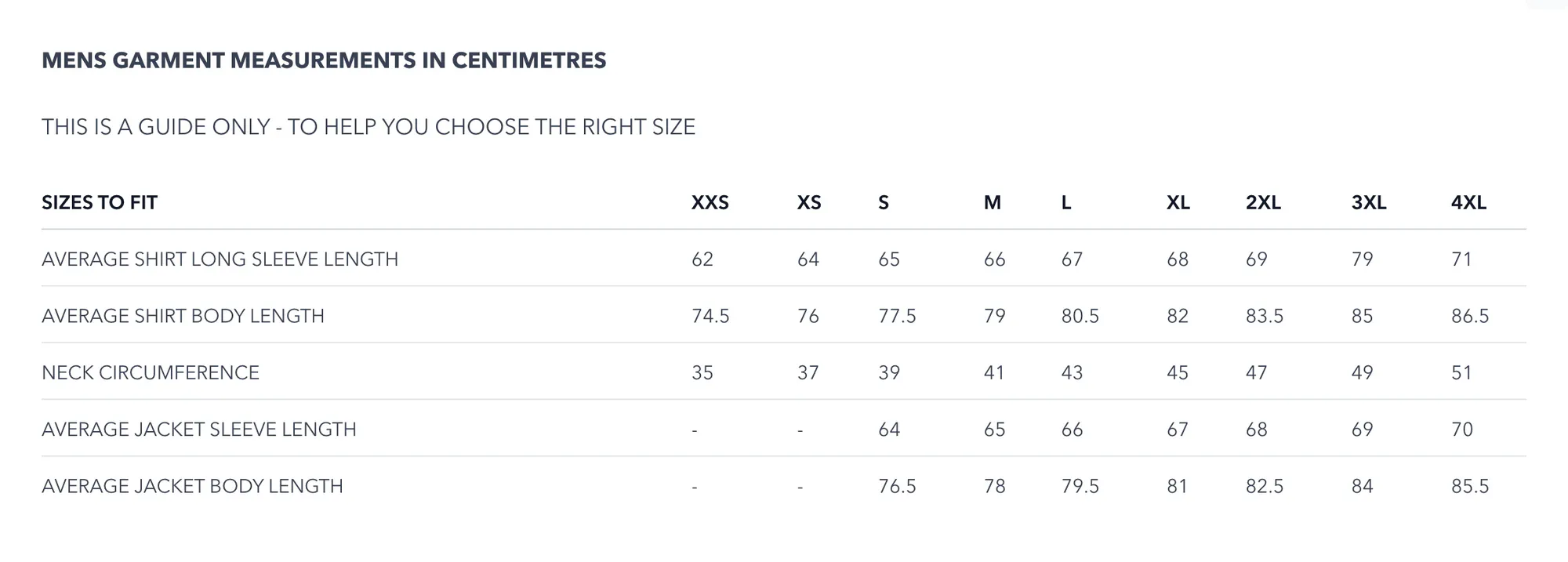Click the AVERAGE SHIRT LONG SLEEVE LENGTH row label
This screenshot has height=562, width=1568.
tap(220, 259)
